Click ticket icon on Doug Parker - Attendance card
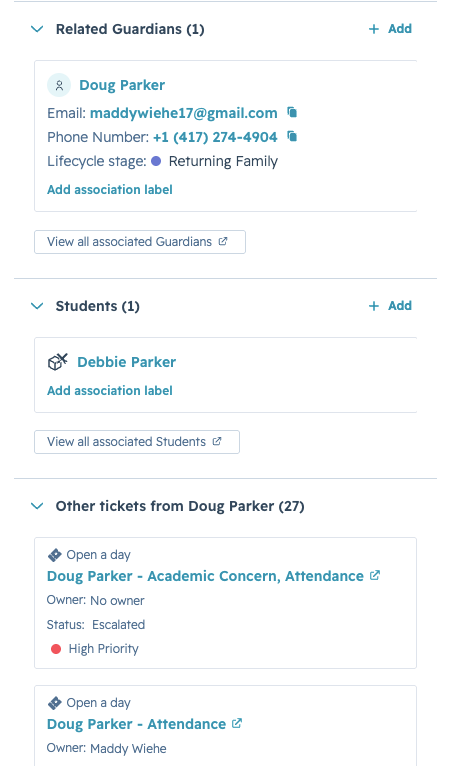The image size is (449, 766). pyautogui.click(x=55, y=703)
